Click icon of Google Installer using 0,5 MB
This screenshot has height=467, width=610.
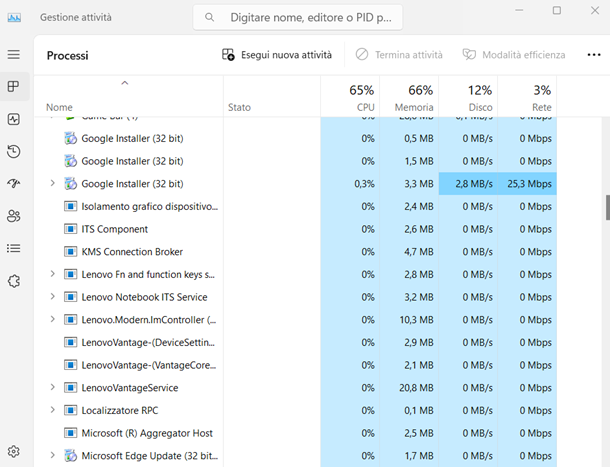click(x=70, y=138)
